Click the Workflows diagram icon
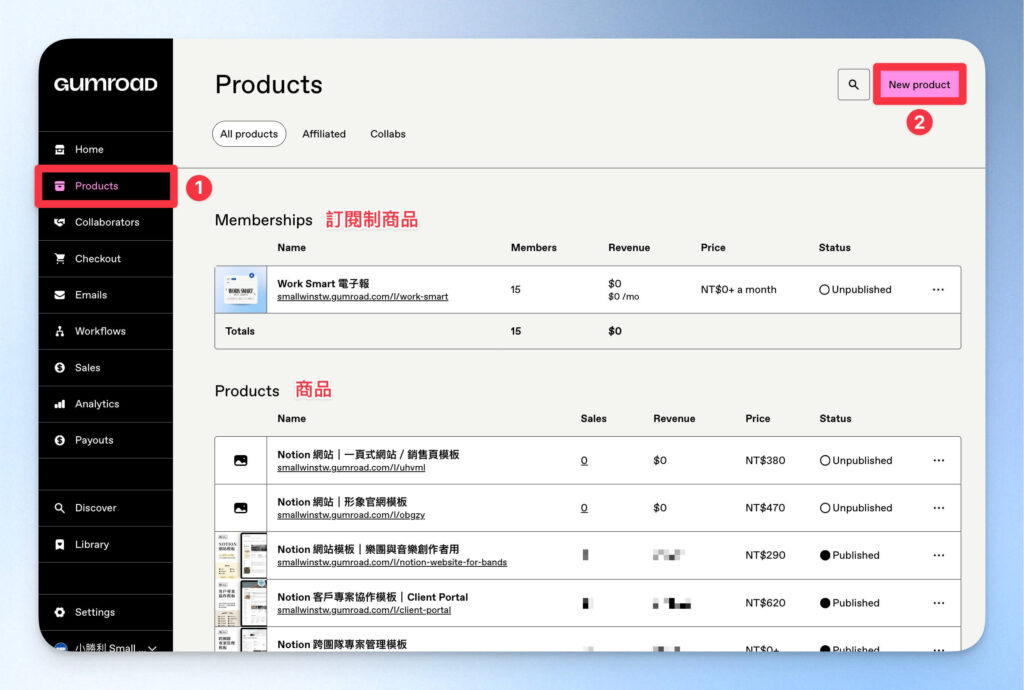The image size is (1024, 690). tap(59, 331)
